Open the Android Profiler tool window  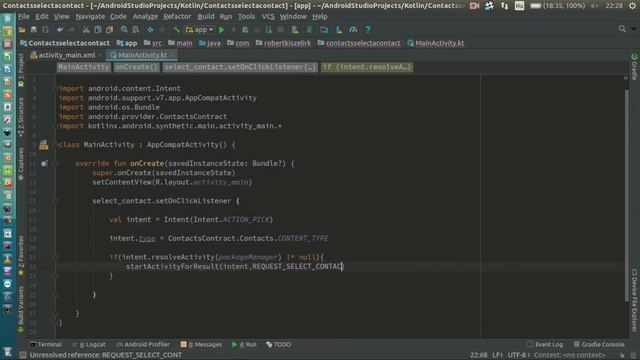(x=143, y=344)
